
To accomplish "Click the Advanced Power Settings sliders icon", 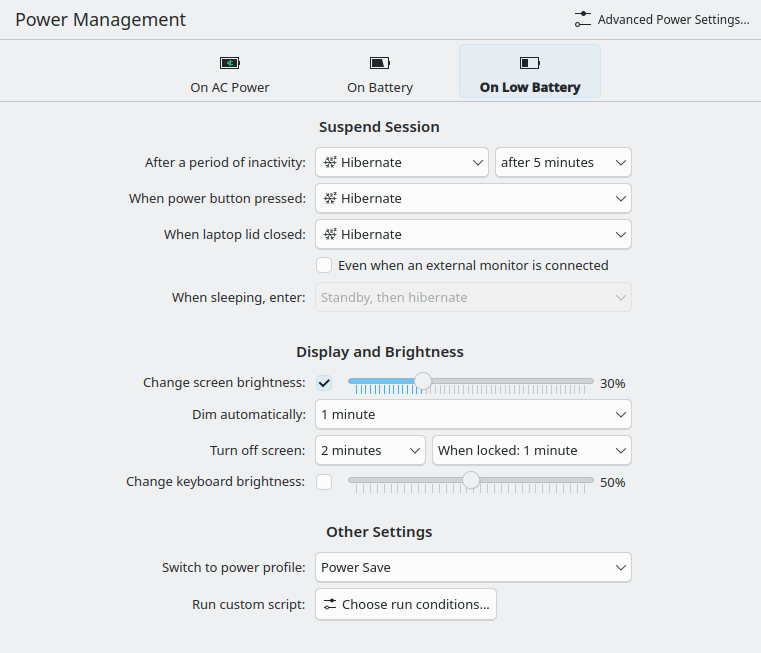I will [583, 20].
